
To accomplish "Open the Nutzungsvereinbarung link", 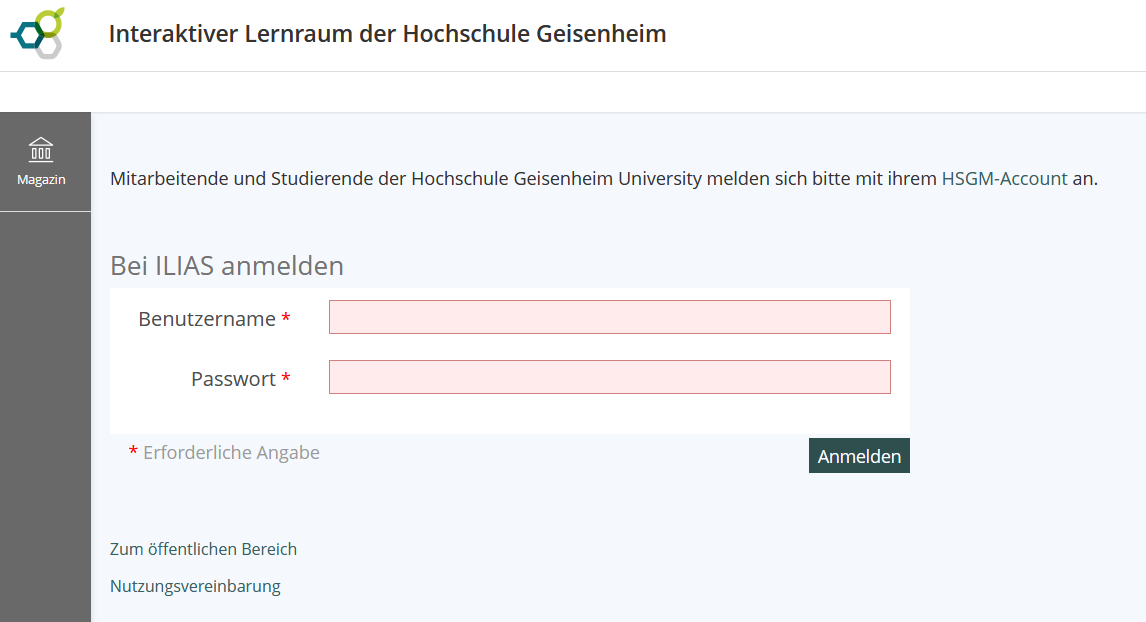I will coord(195,586).
